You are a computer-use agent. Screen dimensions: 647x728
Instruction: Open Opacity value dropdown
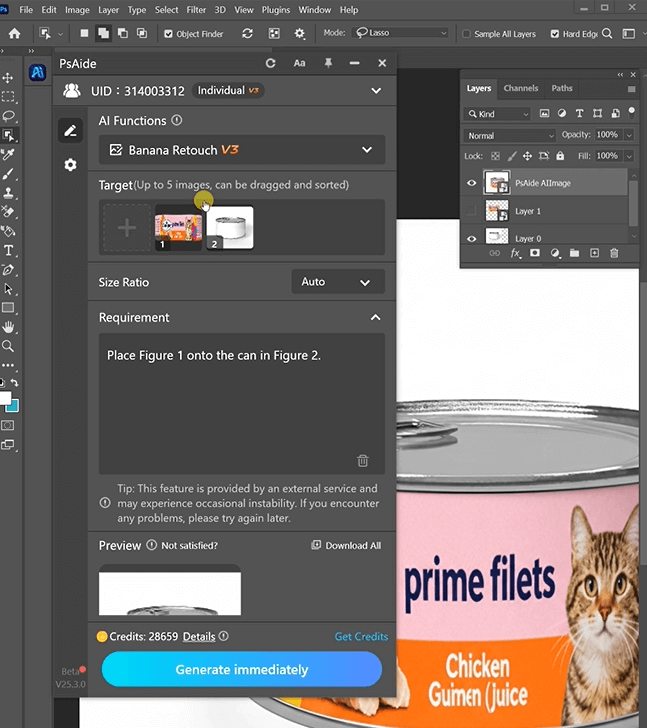pos(629,135)
